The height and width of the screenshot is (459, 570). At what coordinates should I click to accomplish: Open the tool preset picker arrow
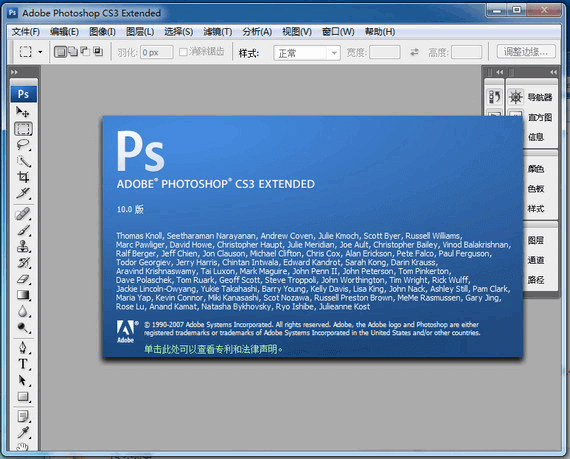coord(40,52)
